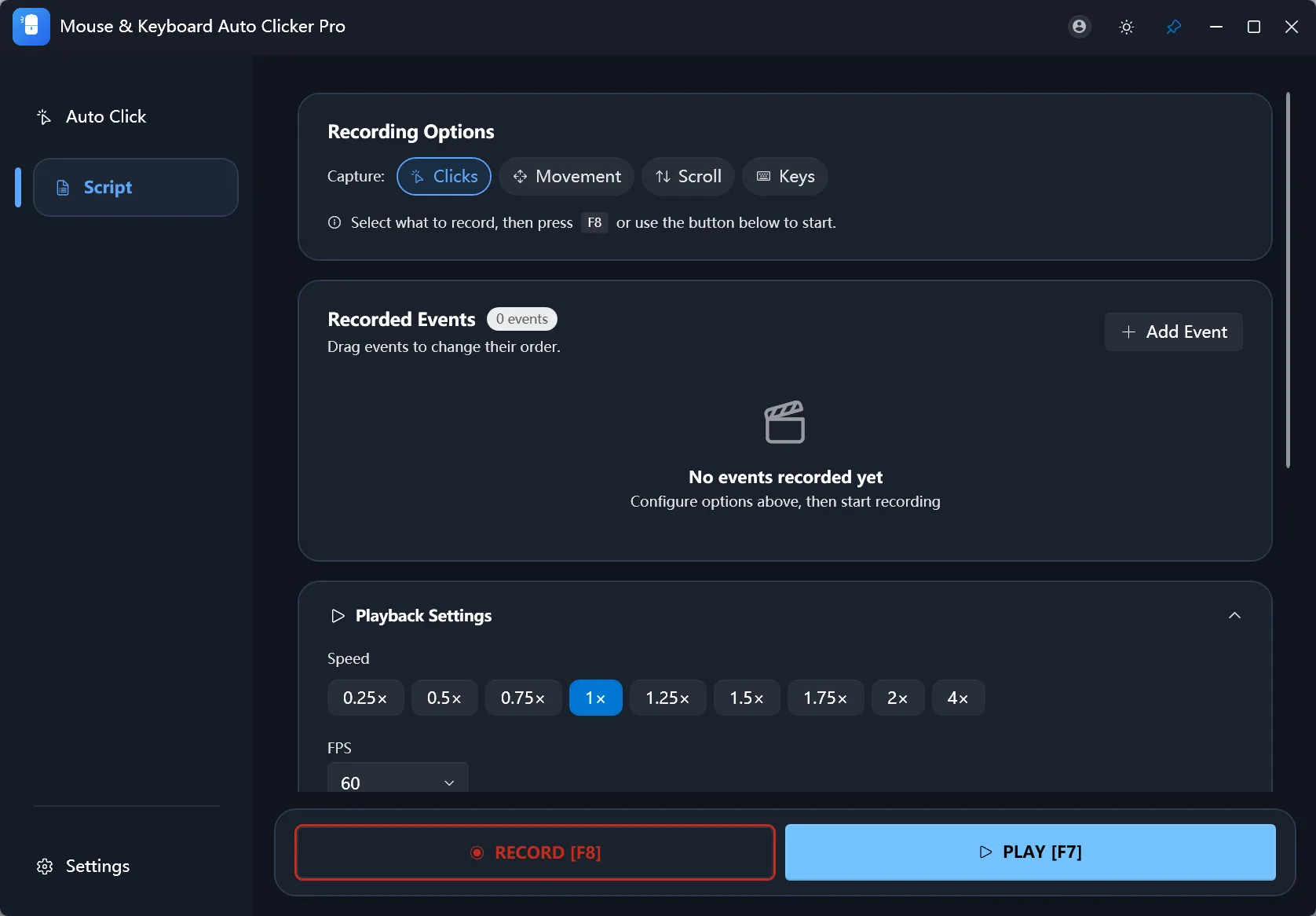Viewport: 1316px width, 916px height.
Task: Select the 1× playback speed
Action: click(x=596, y=698)
